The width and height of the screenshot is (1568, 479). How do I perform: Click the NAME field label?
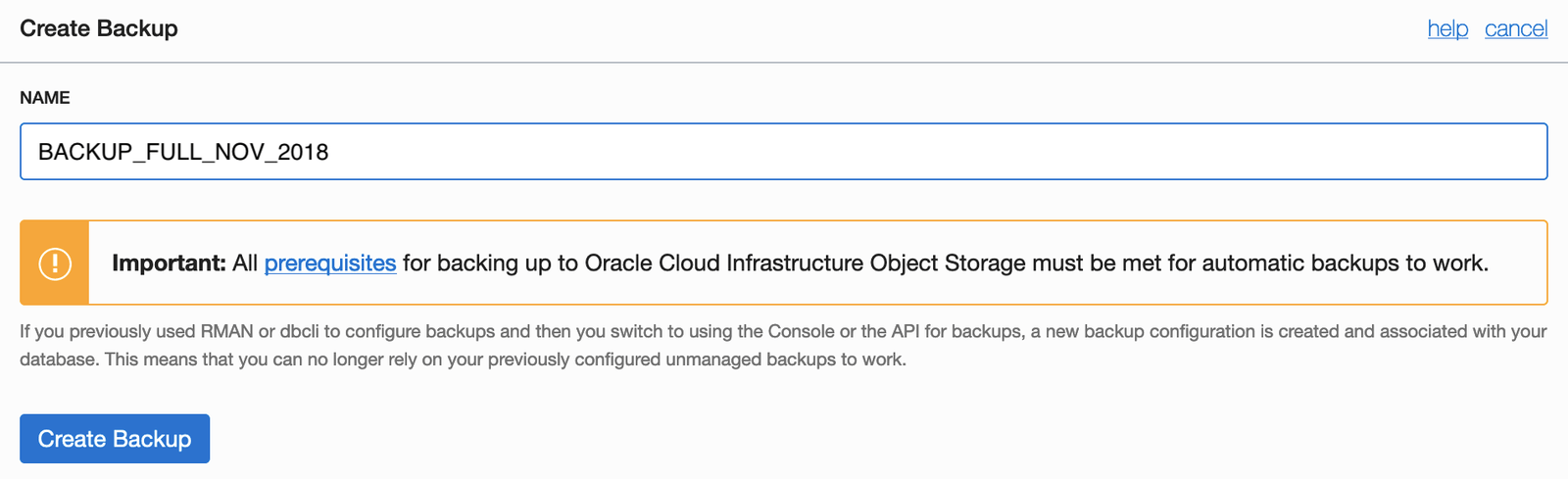pos(45,98)
